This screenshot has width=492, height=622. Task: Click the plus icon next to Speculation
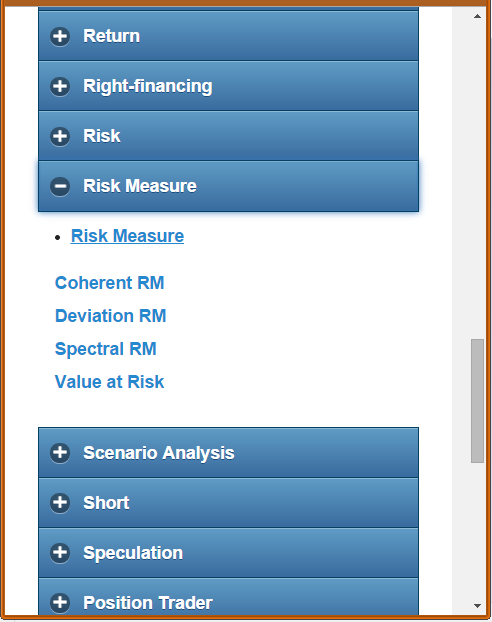pyautogui.click(x=60, y=553)
